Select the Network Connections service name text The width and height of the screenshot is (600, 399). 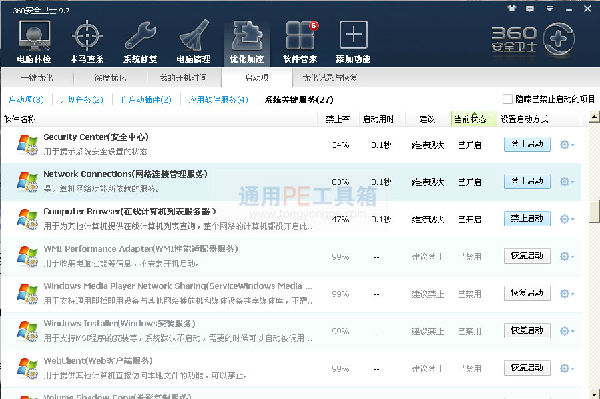pyautogui.click(x=126, y=174)
